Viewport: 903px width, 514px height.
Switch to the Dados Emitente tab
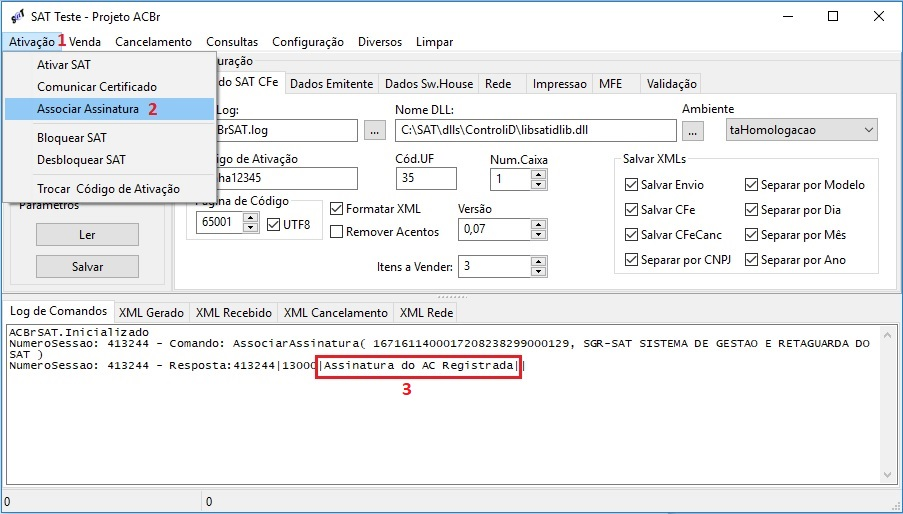[x=332, y=84]
